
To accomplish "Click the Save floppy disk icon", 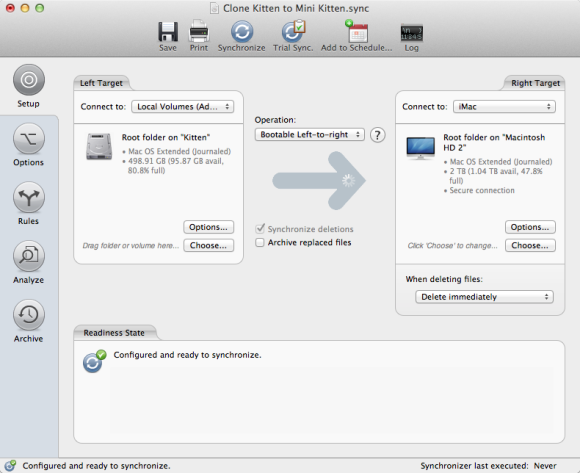I will pos(168,32).
